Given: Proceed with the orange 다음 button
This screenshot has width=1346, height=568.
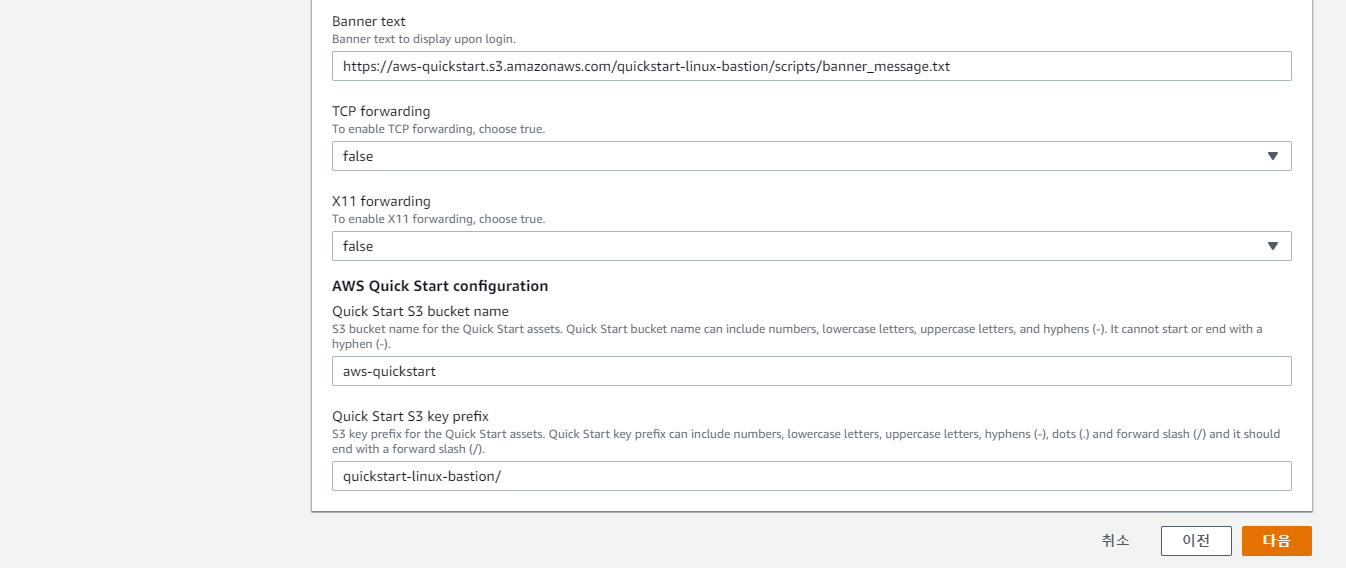Looking at the screenshot, I should [1276, 541].
